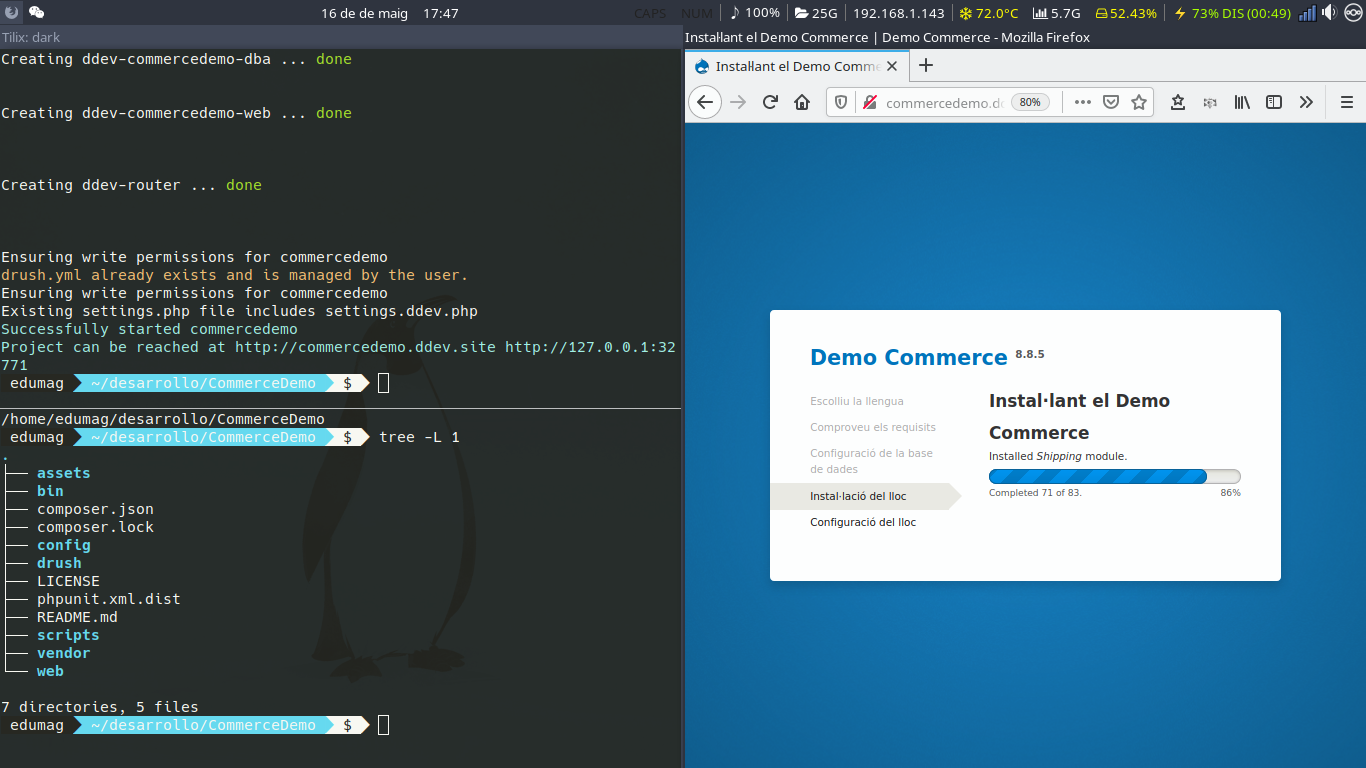Click the insecure connection padlock icon
This screenshot has width=1366, height=768.
pyautogui.click(x=869, y=102)
